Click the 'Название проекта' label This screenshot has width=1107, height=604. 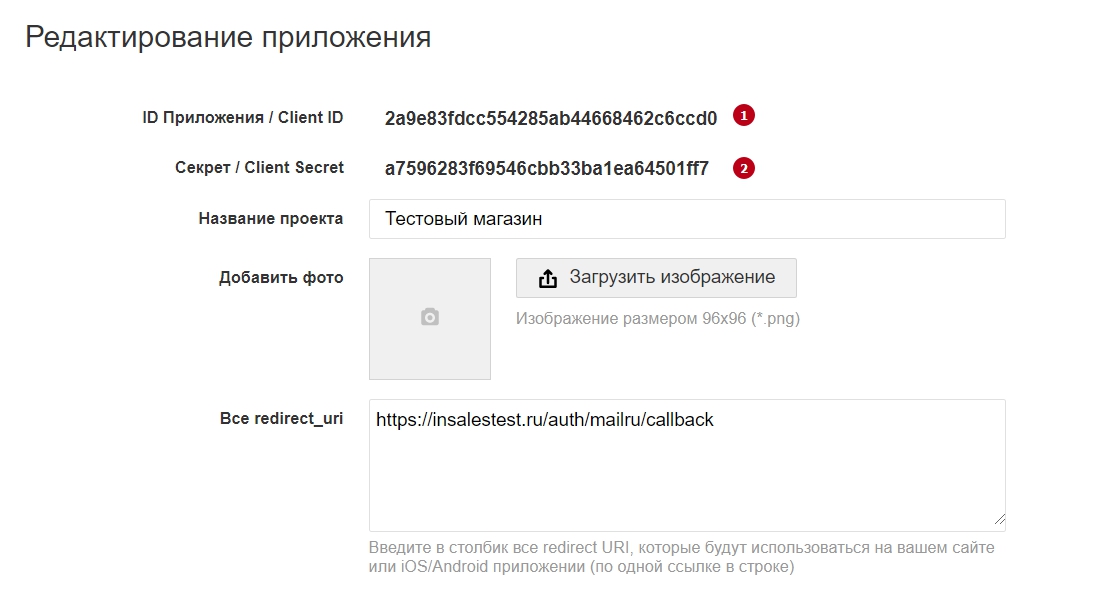pyautogui.click(x=270, y=219)
